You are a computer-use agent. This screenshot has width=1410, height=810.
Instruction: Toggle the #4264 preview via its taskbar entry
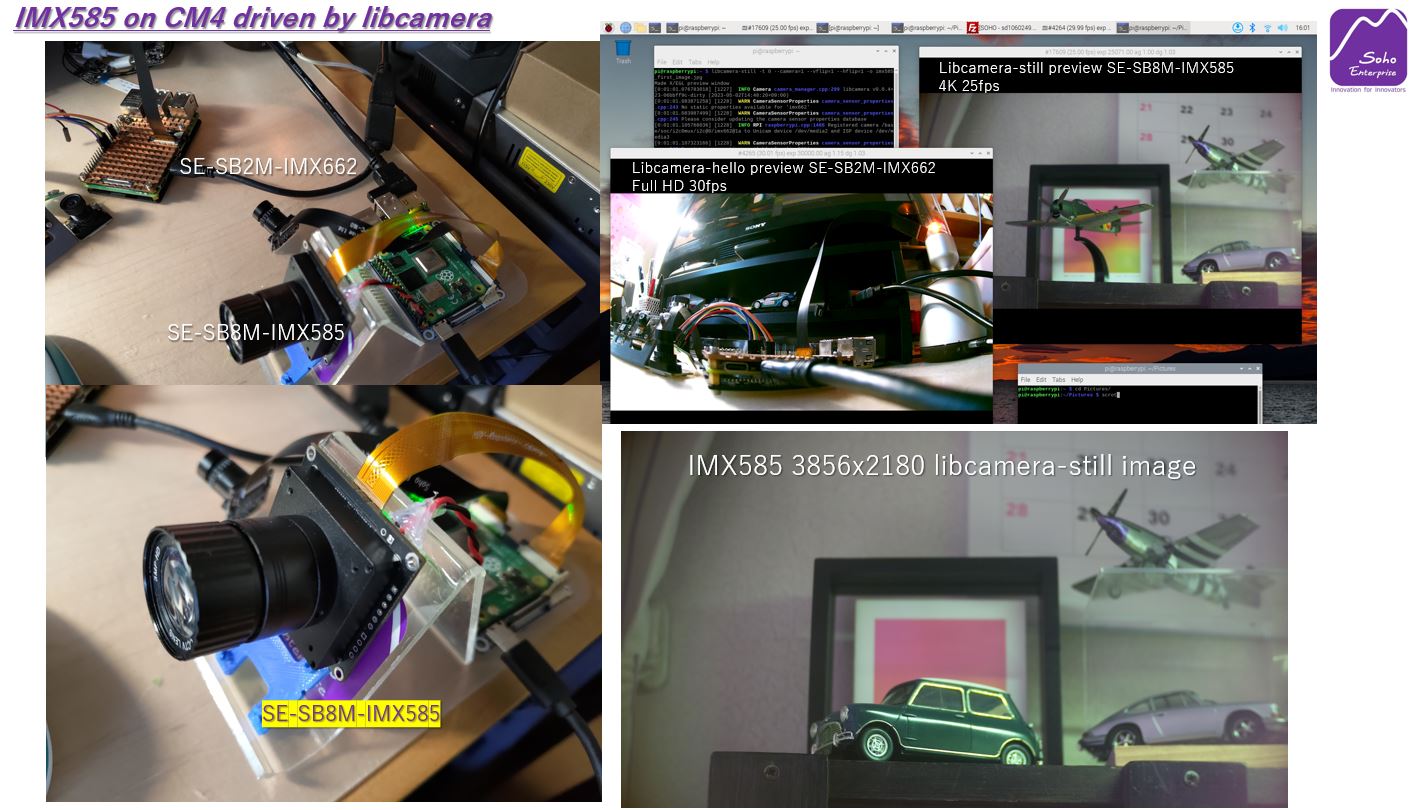coord(1080,27)
